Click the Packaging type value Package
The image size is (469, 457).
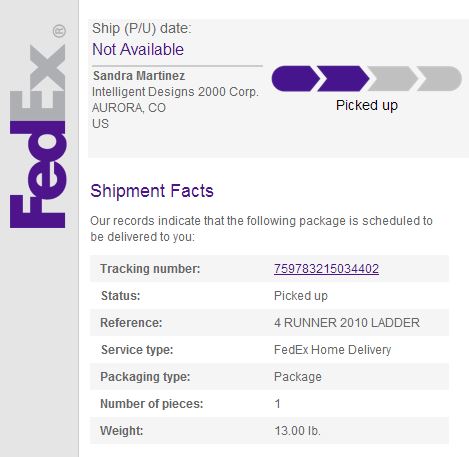click(x=298, y=377)
